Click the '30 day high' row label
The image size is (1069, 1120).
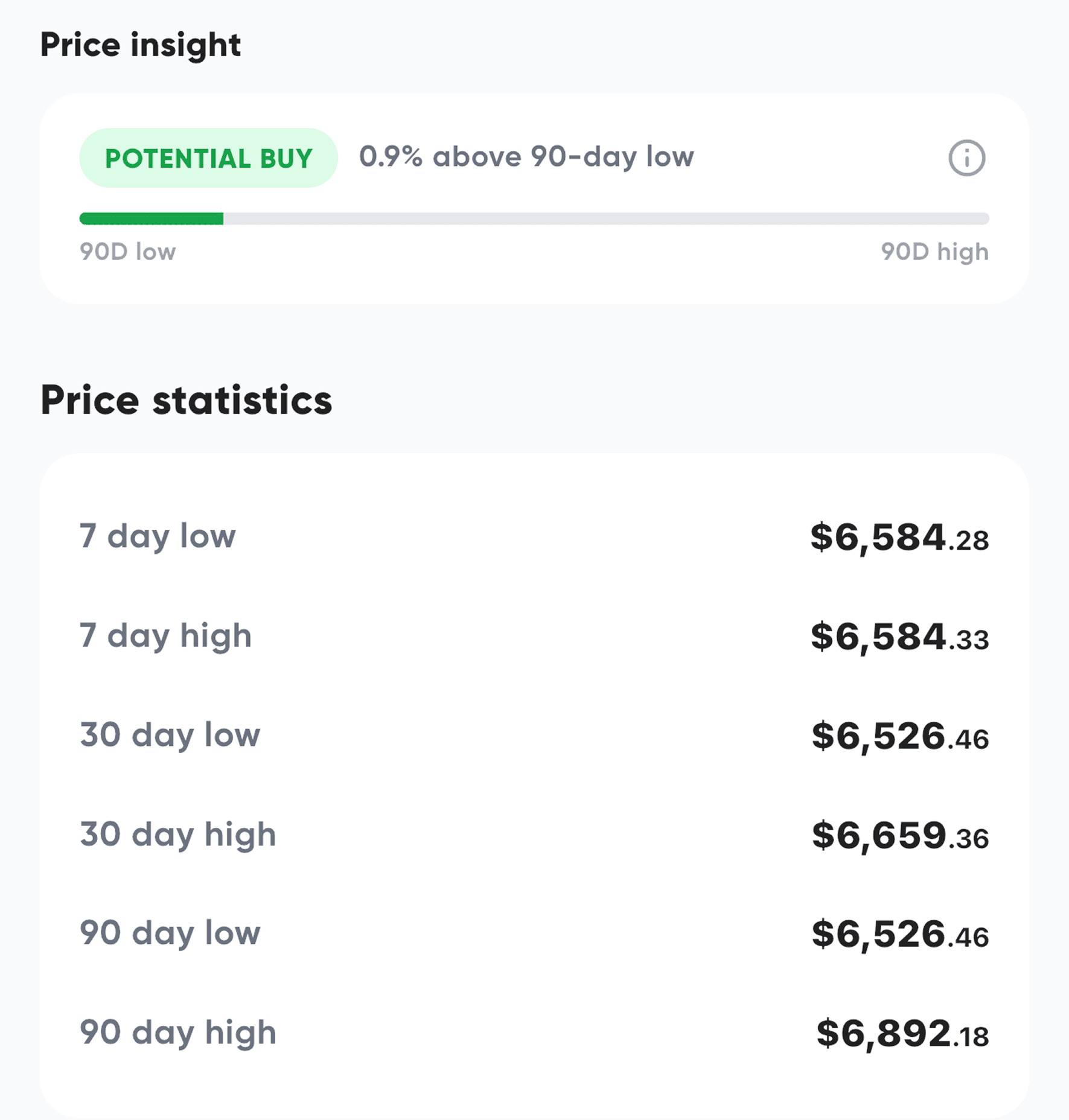pos(178,835)
